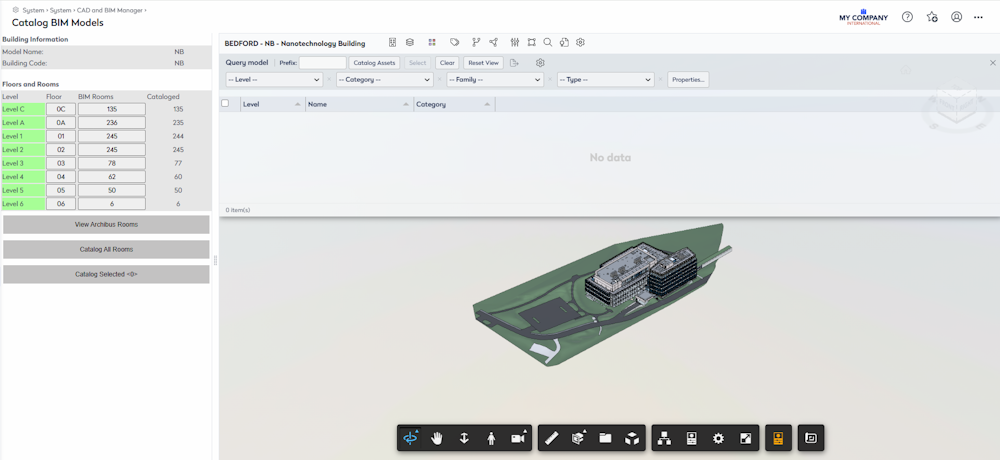The image size is (1000, 460).
Task: Click the CAD and BIM Manager breadcrumb
Action: pos(110,10)
